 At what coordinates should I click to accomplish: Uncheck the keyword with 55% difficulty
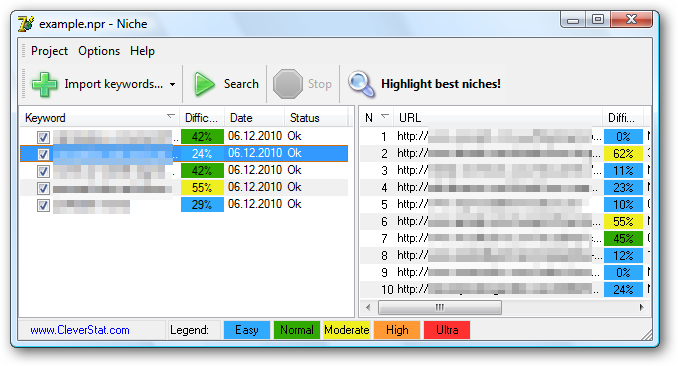click(43, 188)
